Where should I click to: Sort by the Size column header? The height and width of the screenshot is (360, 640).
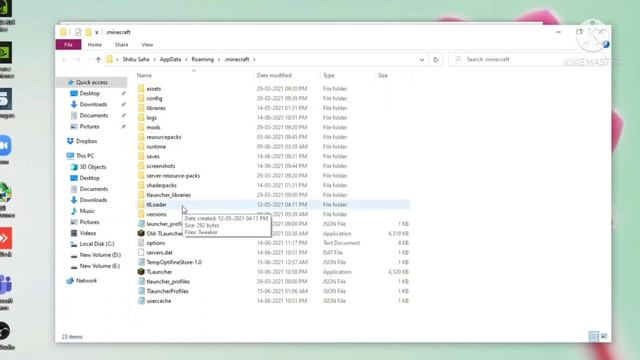(x=382, y=76)
